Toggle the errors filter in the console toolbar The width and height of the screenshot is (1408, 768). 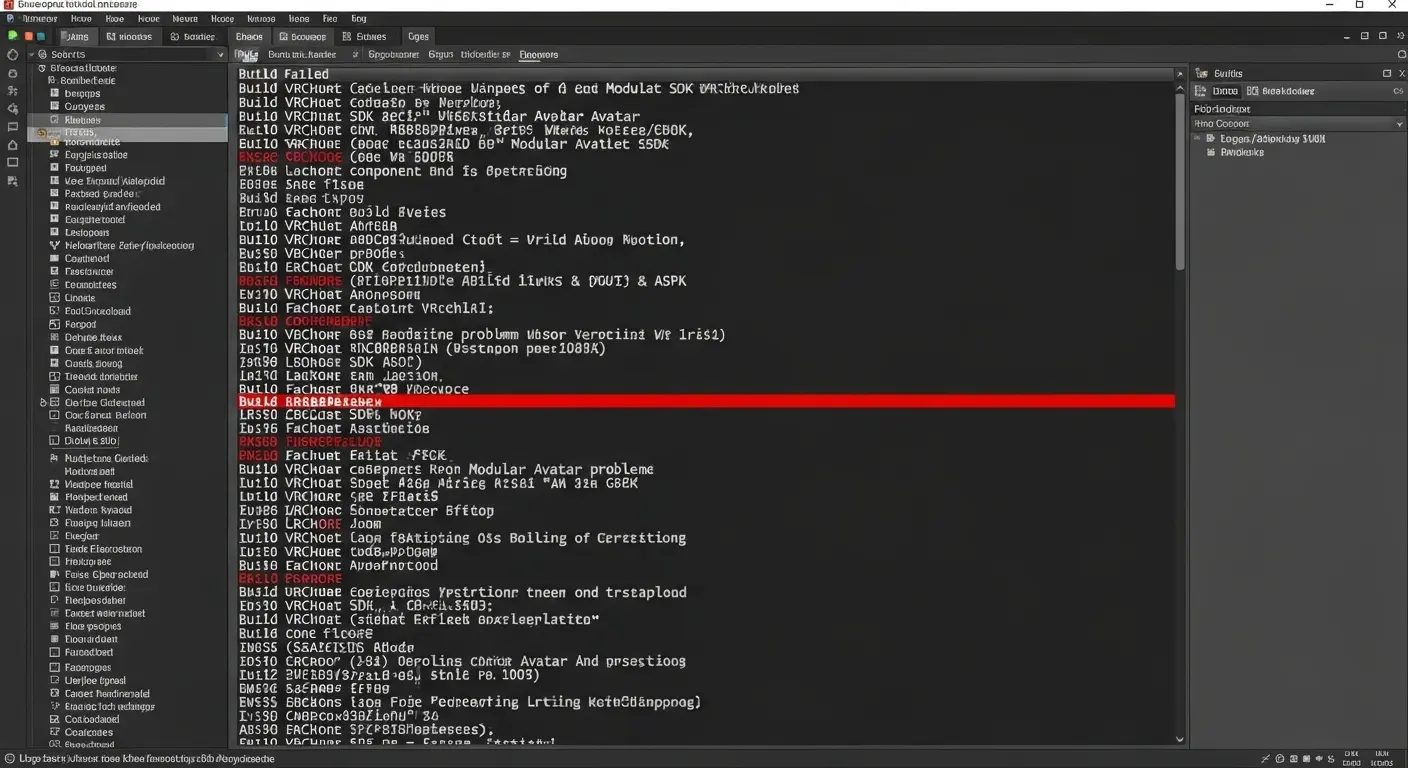click(x=441, y=54)
